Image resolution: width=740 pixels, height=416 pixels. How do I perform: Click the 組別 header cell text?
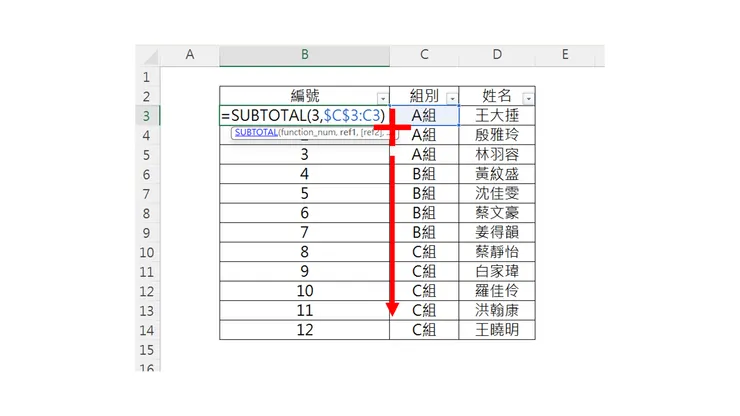coord(424,96)
